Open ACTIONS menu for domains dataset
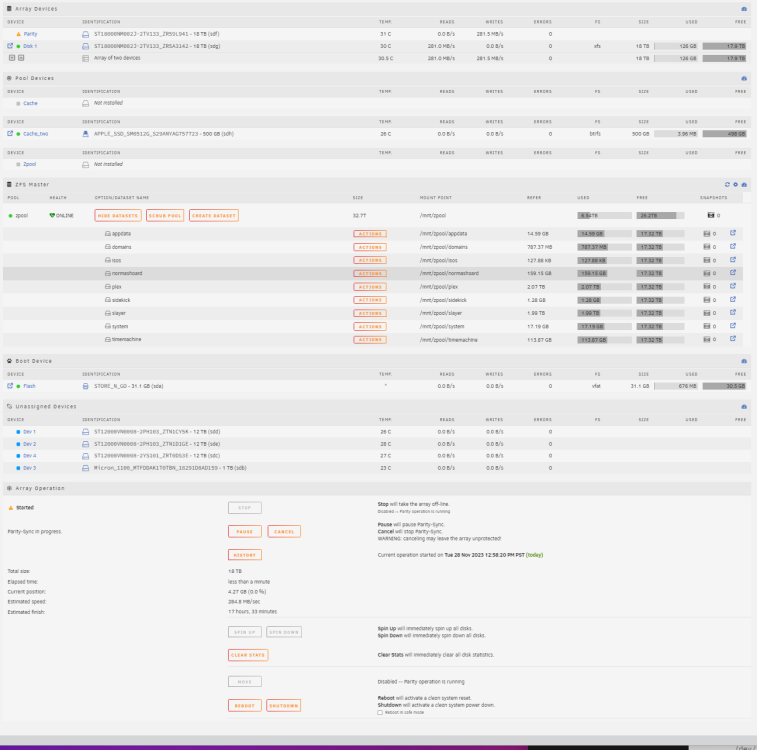This screenshot has height=750, width=757. (x=370, y=247)
